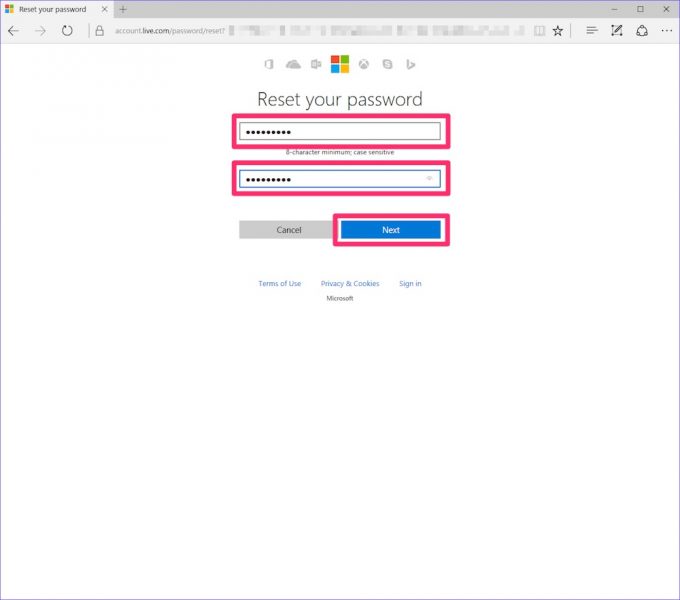
Task: Reveal the password with the eye icon
Action: [429, 179]
